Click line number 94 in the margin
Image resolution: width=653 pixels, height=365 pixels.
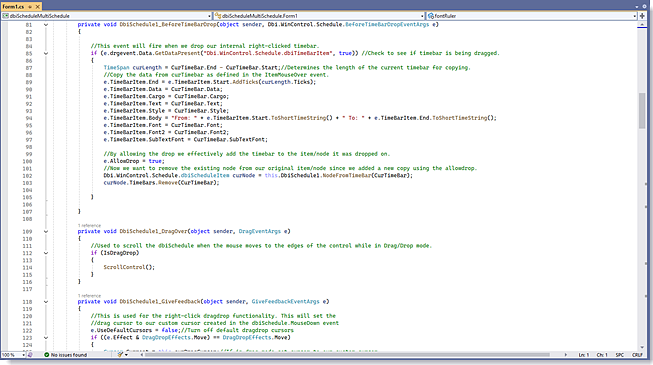click(x=29, y=118)
